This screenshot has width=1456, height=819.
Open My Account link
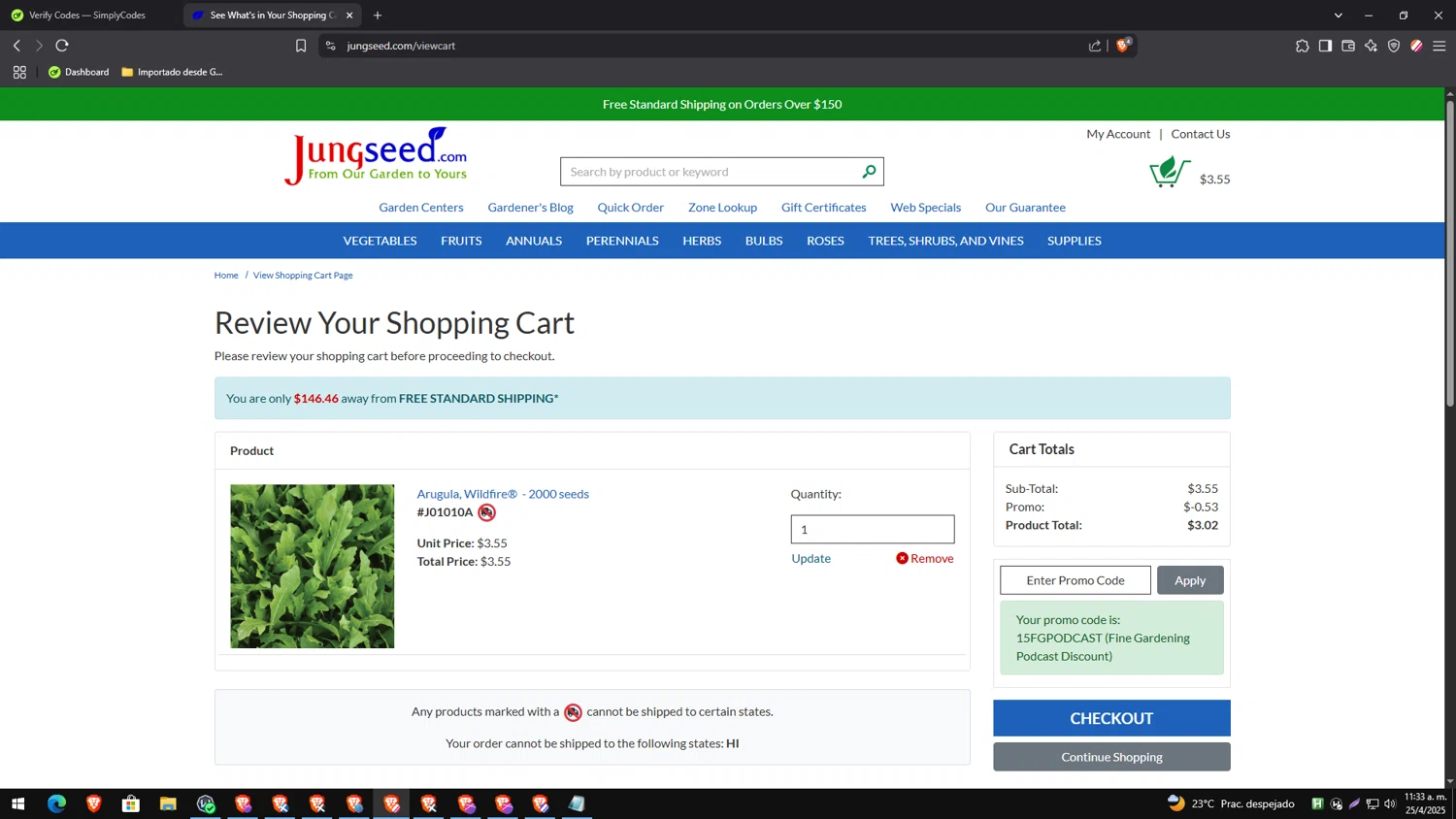point(1118,134)
